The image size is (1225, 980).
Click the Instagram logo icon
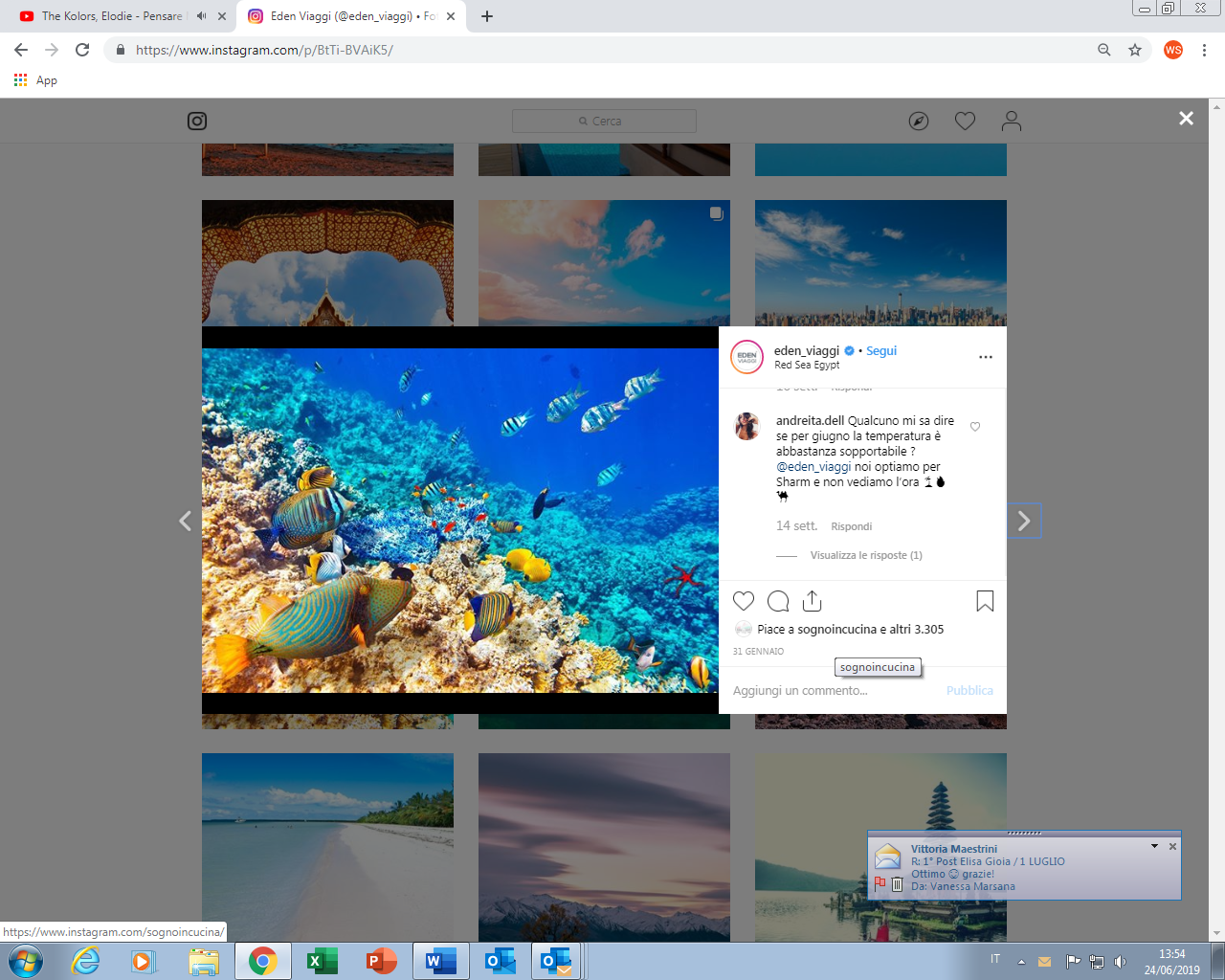pos(197,121)
